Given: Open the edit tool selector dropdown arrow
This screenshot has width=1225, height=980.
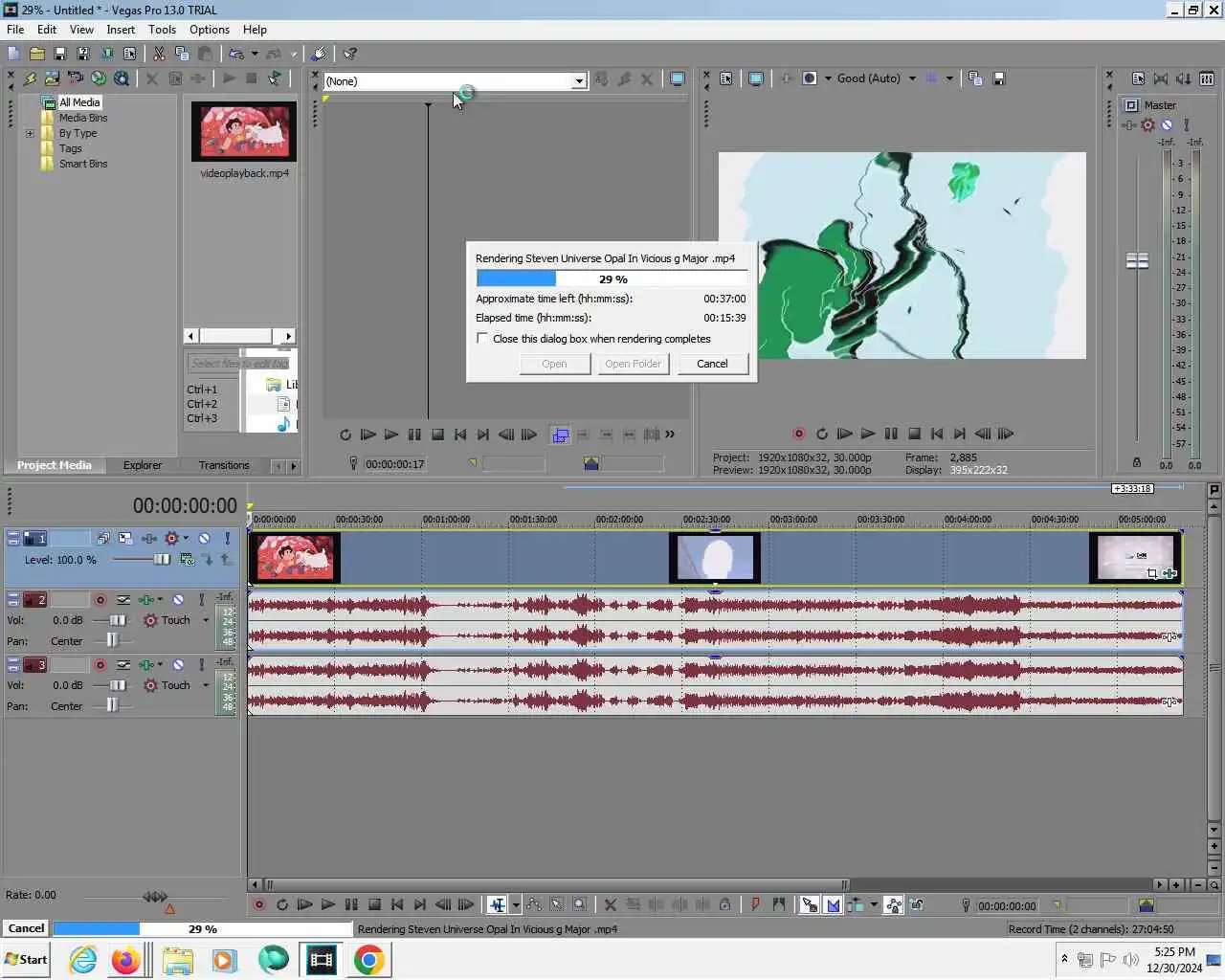Looking at the screenshot, I should click(x=516, y=904).
